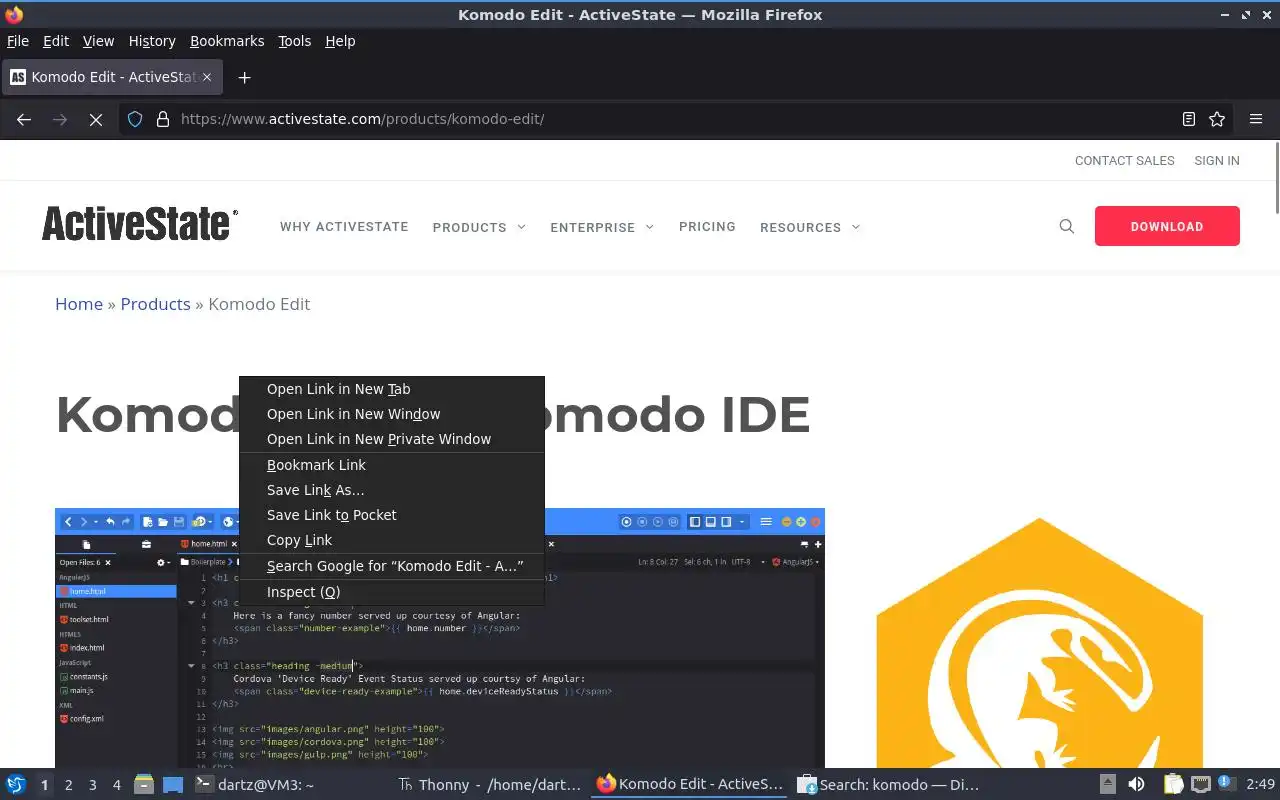Viewport: 1280px width, 800px height.
Task: Switch to workspace 2 in taskbar
Action: click(68, 785)
